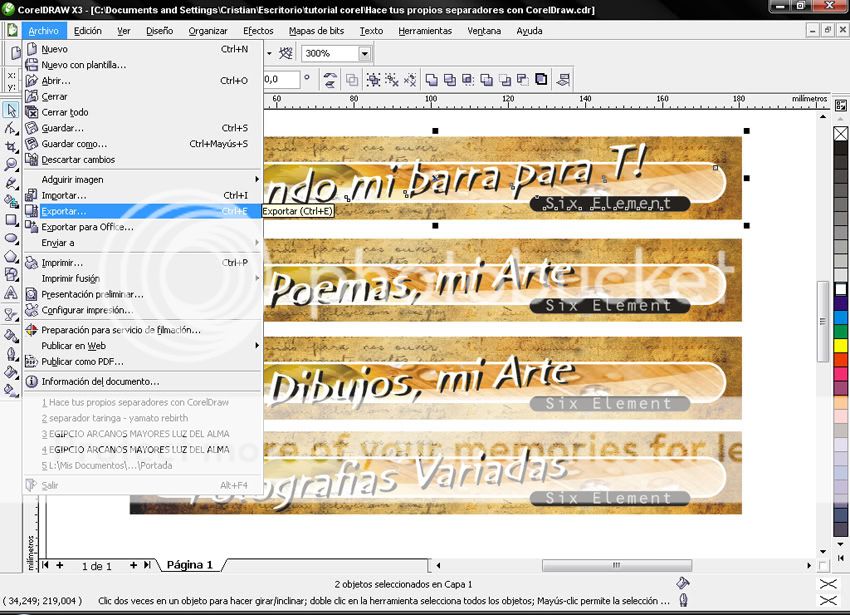Go to the last page button
Image resolution: width=850 pixels, height=615 pixels.
tap(147, 565)
